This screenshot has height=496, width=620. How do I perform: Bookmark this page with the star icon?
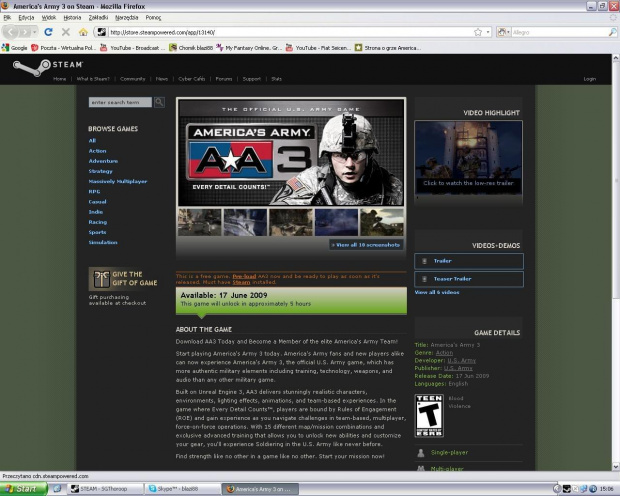[478, 32]
